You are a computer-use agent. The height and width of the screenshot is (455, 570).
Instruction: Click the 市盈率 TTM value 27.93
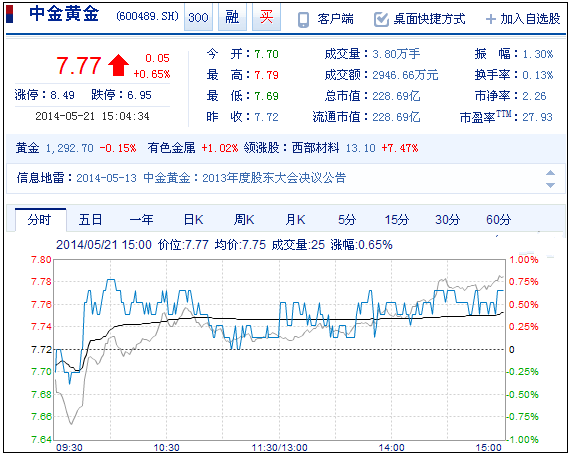click(x=537, y=117)
